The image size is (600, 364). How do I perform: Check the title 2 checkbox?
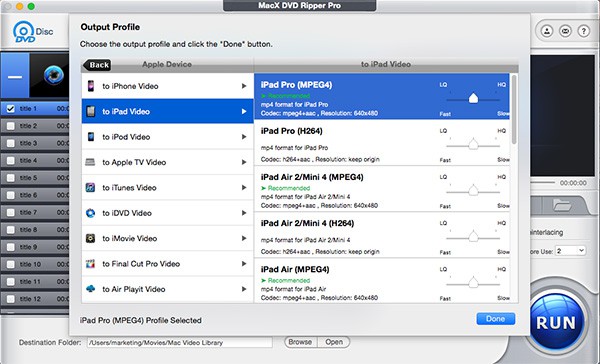point(11,126)
